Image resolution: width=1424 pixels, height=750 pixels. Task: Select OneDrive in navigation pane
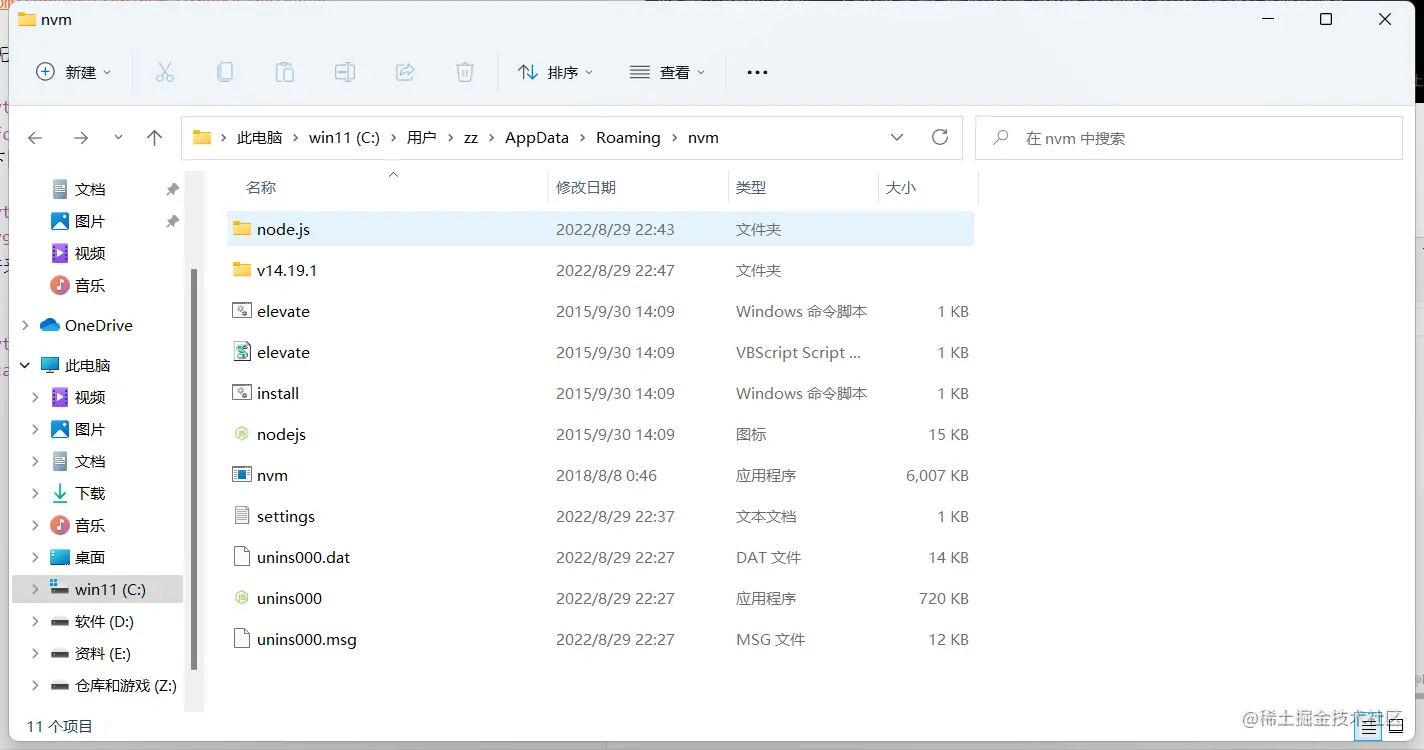(99, 325)
